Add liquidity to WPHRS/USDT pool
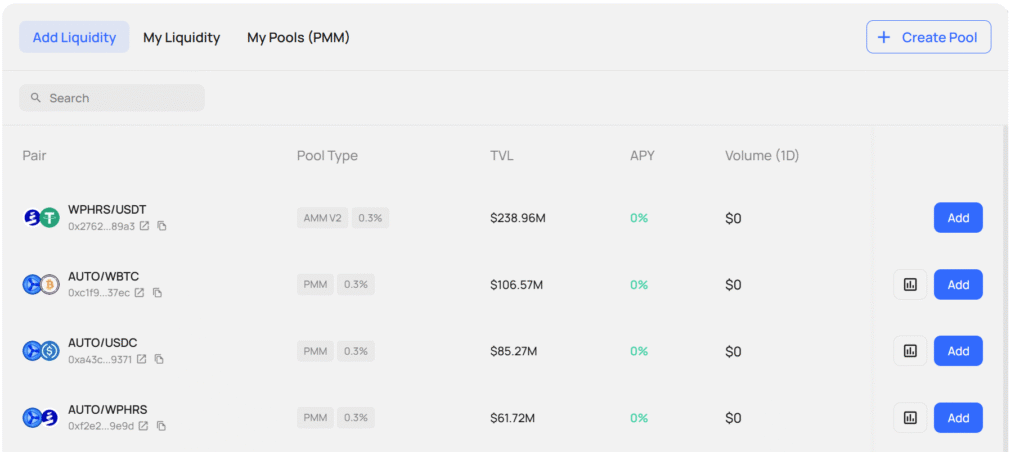 (957, 218)
